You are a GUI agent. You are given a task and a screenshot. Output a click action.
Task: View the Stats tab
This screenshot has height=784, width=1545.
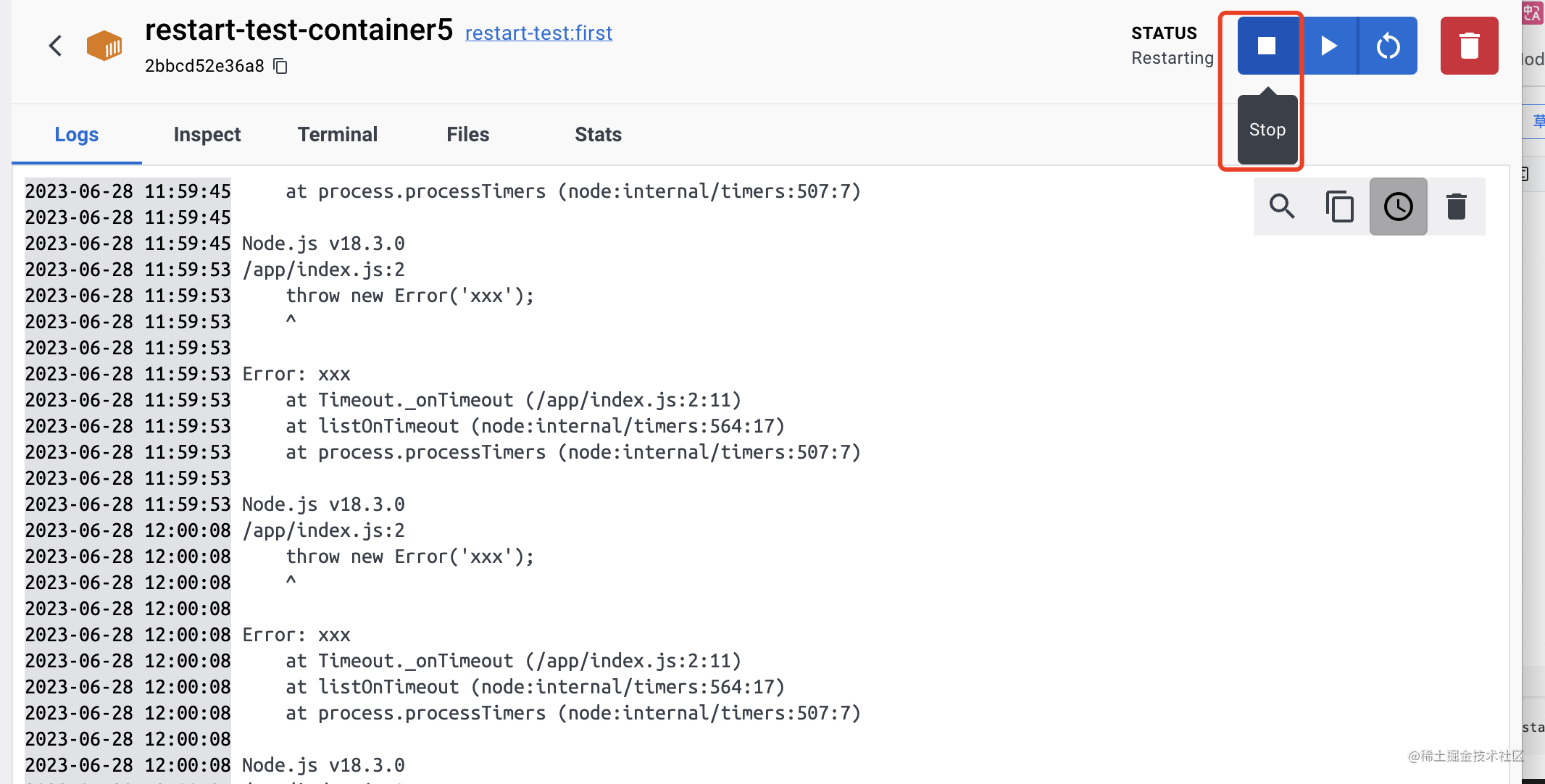598,135
